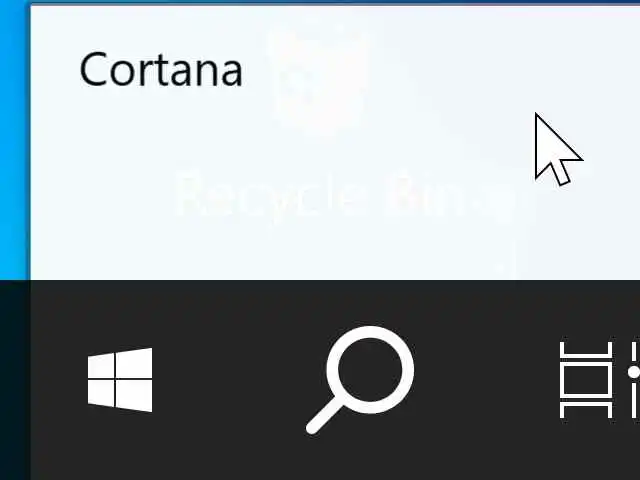Click the upper-left pane of the Windows logo

pos(101,366)
